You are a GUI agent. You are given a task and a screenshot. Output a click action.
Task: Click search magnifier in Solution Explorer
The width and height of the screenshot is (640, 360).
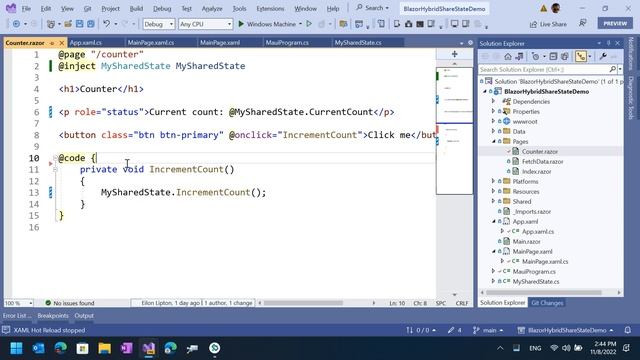612,69
